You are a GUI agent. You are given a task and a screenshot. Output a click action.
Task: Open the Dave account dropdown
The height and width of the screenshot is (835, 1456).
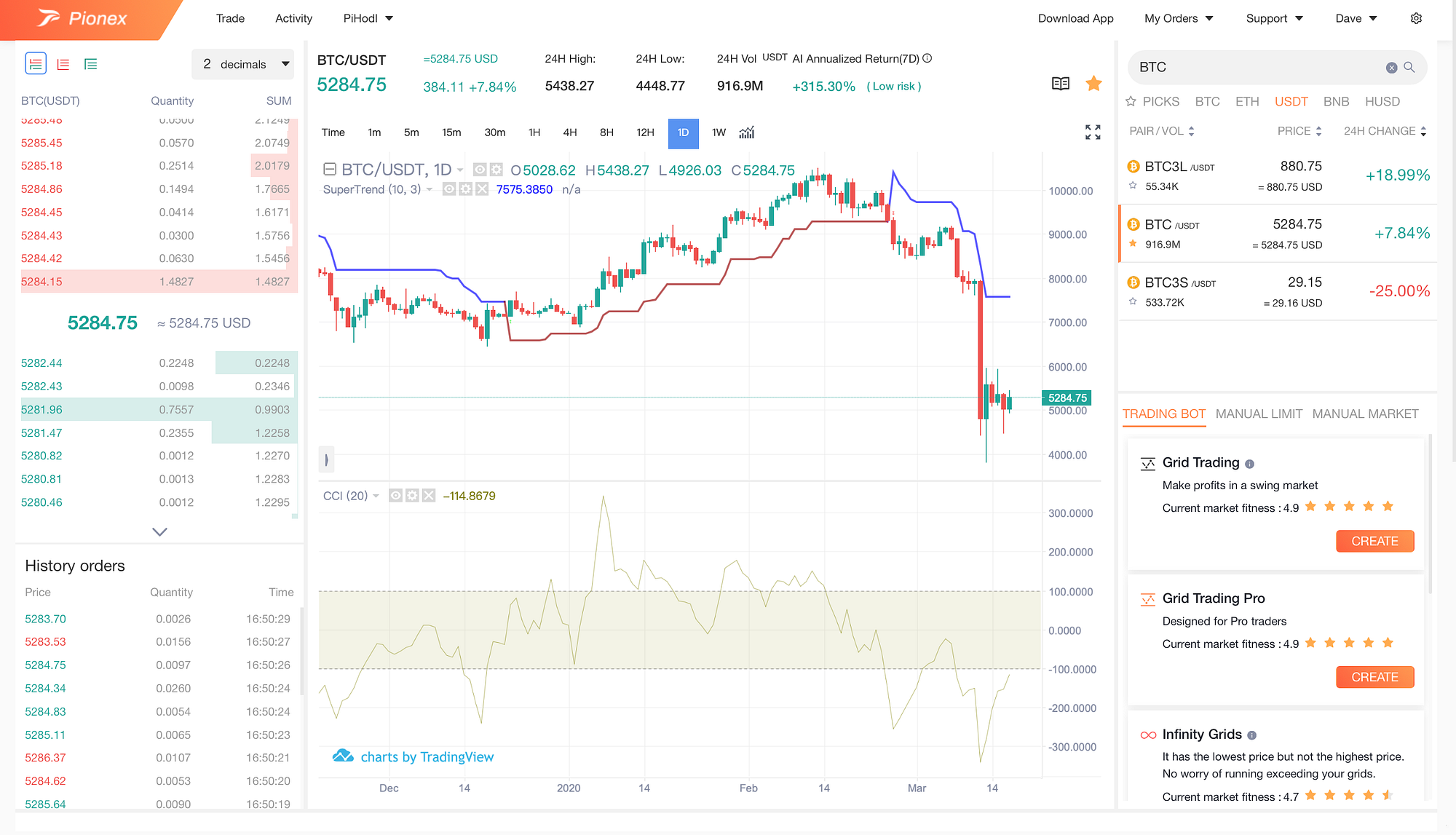click(x=1356, y=18)
